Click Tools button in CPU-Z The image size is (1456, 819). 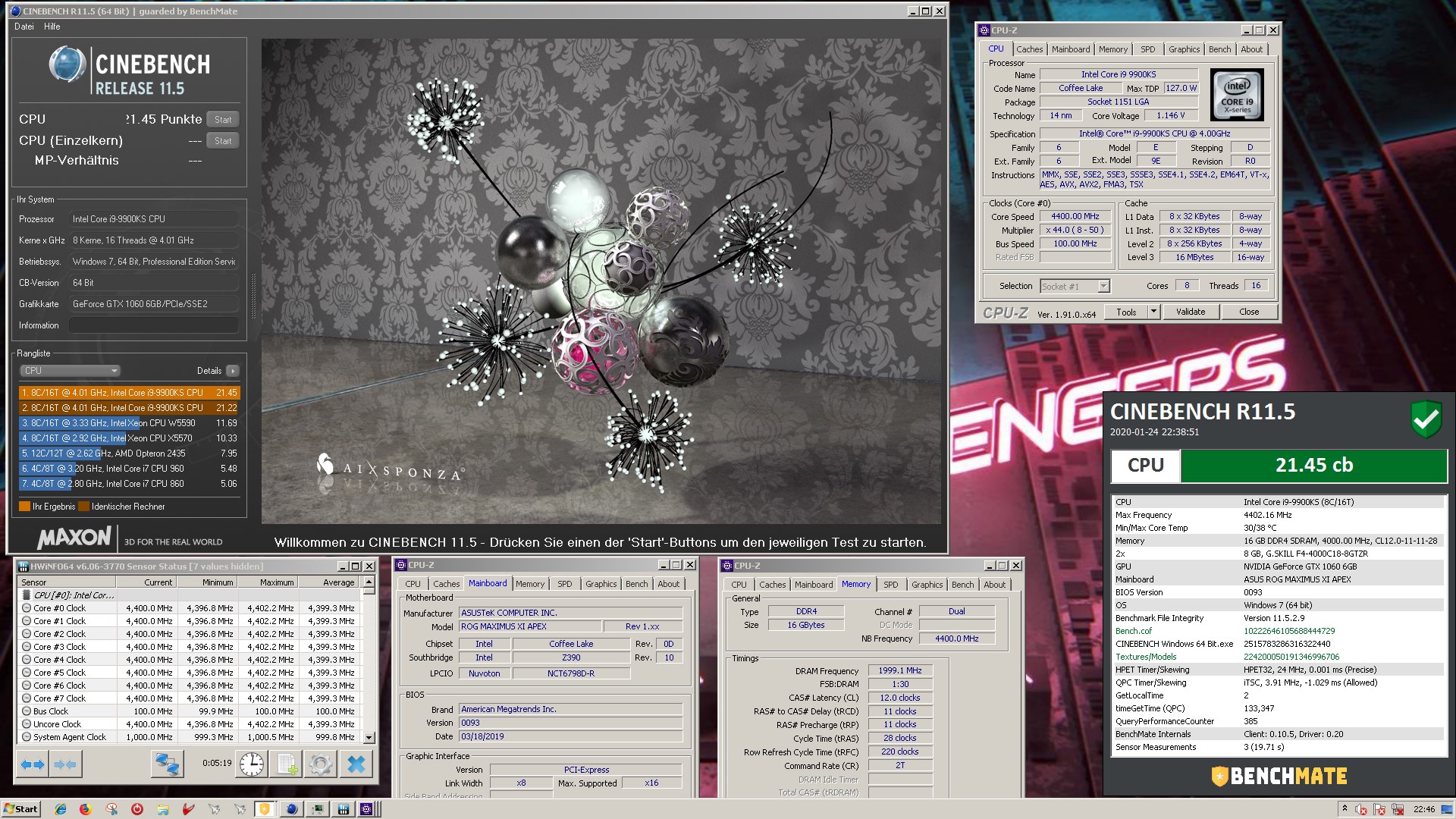[x=1126, y=312]
